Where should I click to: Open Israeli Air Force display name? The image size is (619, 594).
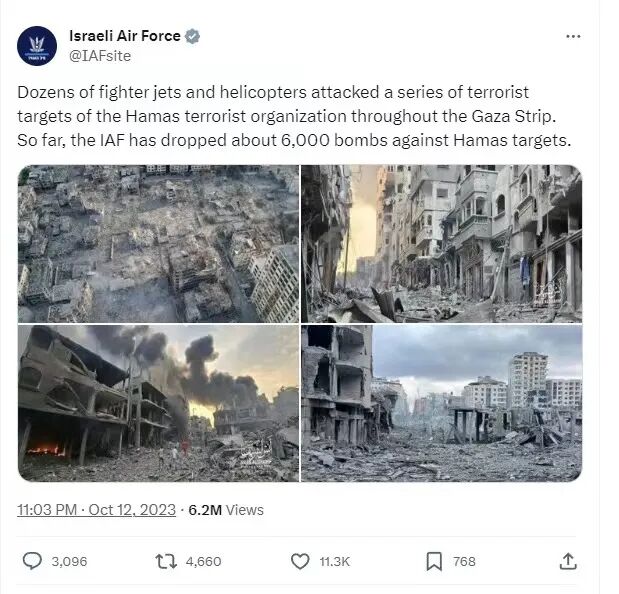tap(125, 36)
